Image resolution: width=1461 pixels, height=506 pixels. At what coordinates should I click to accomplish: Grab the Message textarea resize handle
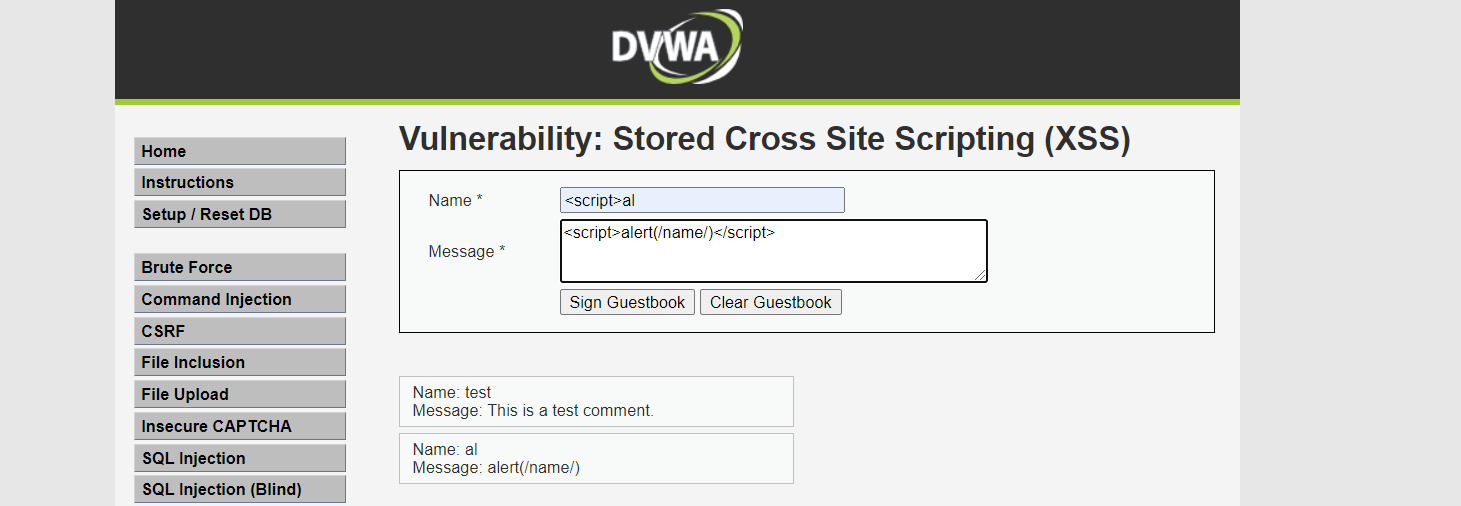click(x=981, y=276)
